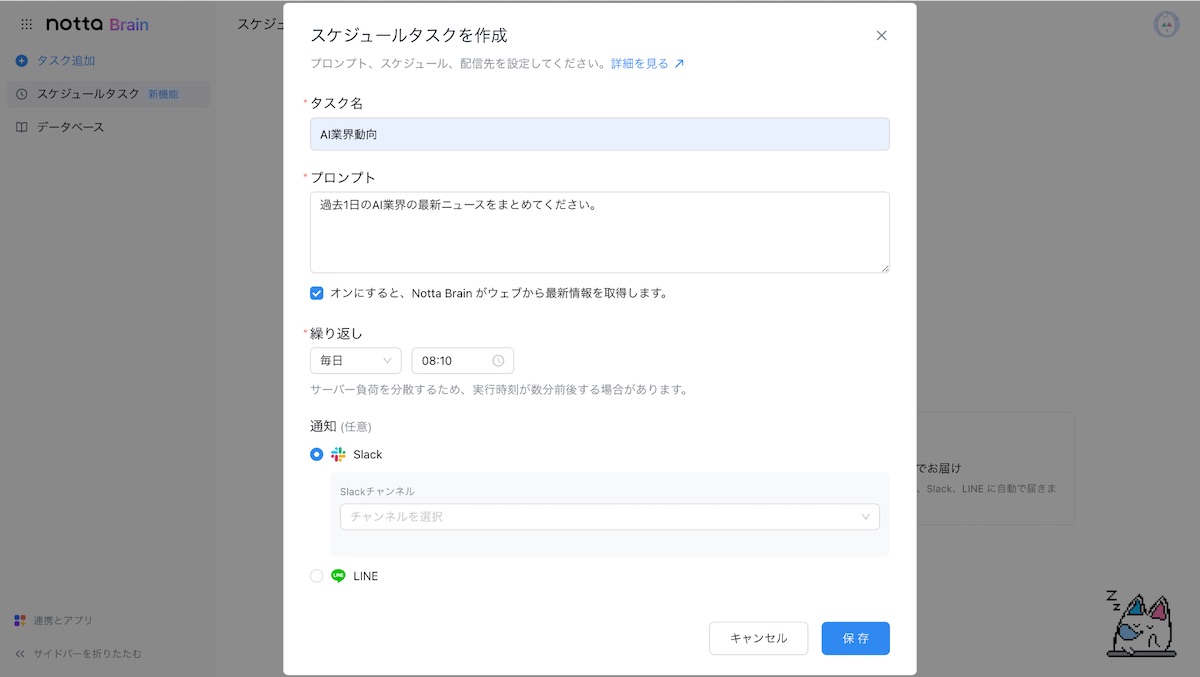
Task: Click the 保存 button
Action: pos(856,638)
